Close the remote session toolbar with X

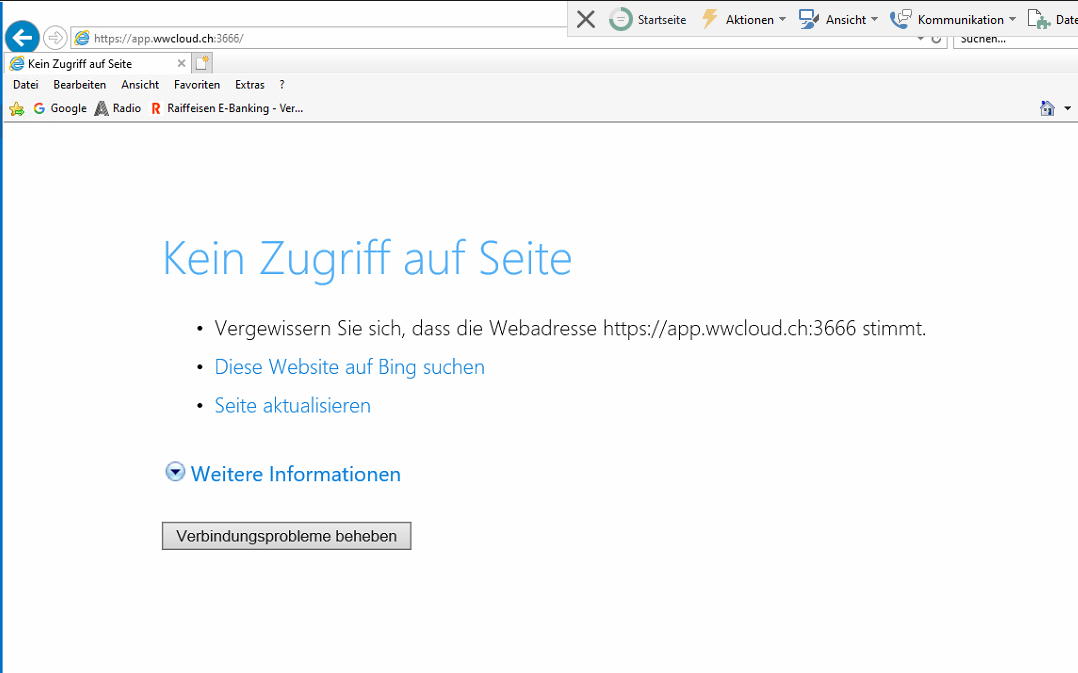(x=586, y=19)
